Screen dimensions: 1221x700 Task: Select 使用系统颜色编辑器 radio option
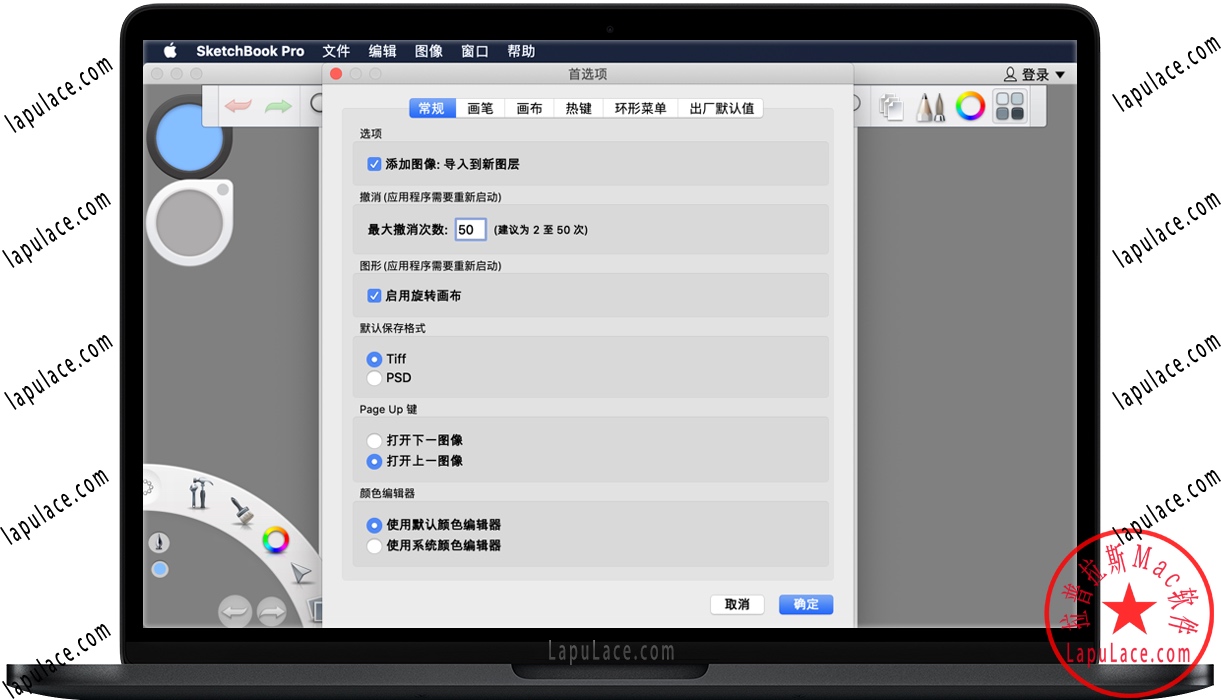pyautogui.click(x=374, y=546)
